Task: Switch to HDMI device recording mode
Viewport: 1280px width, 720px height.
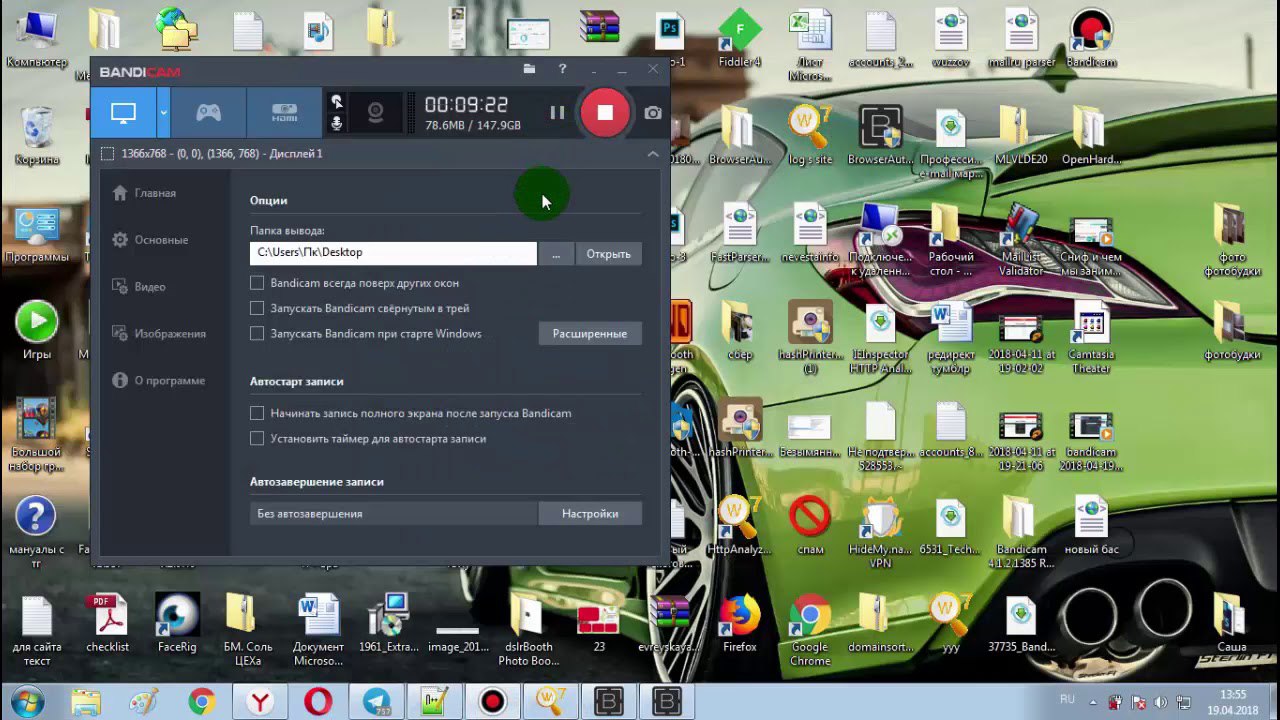Action: click(284, 113)
